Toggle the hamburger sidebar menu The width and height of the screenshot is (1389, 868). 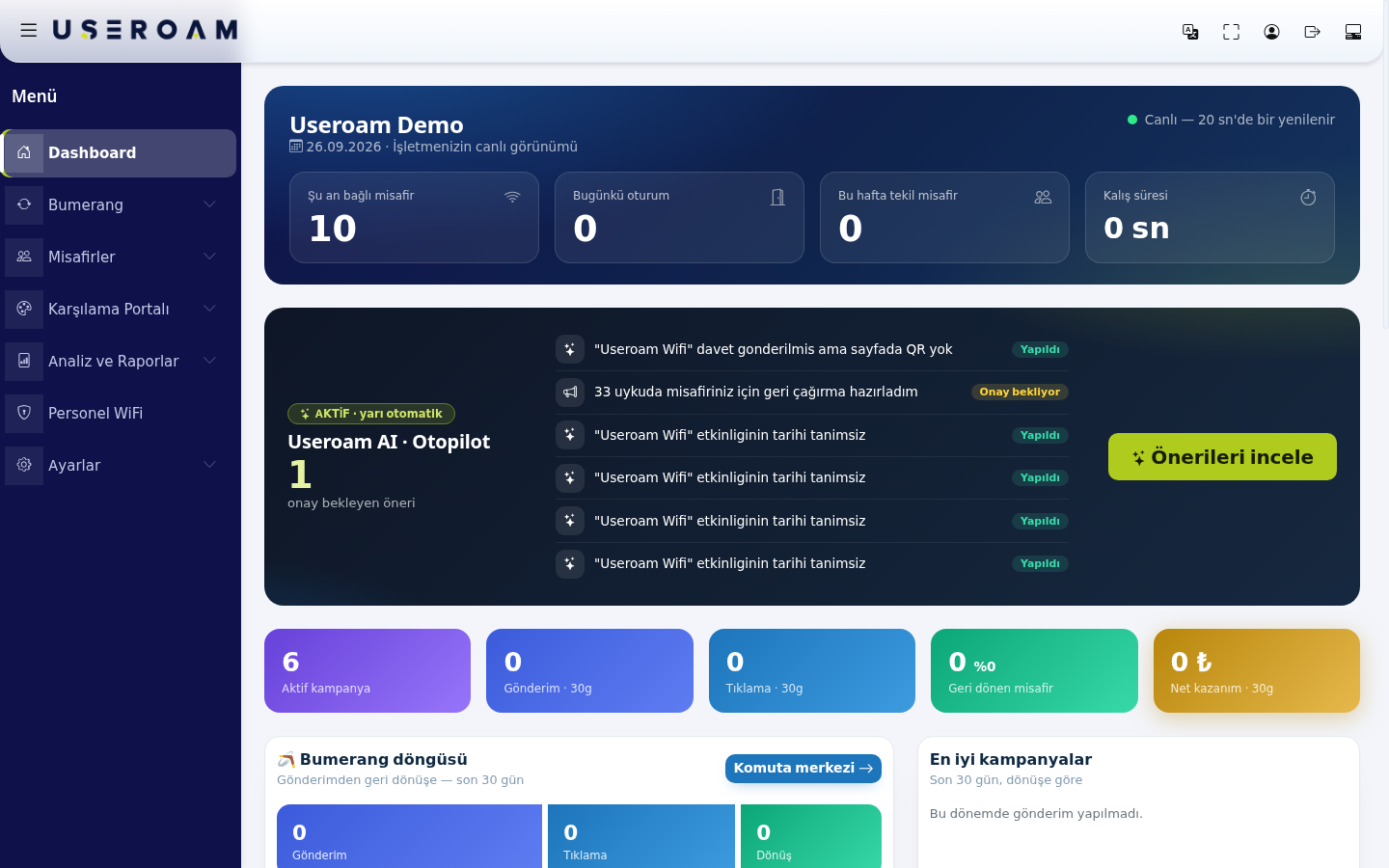pyautogui.click(x=29, y=30)
